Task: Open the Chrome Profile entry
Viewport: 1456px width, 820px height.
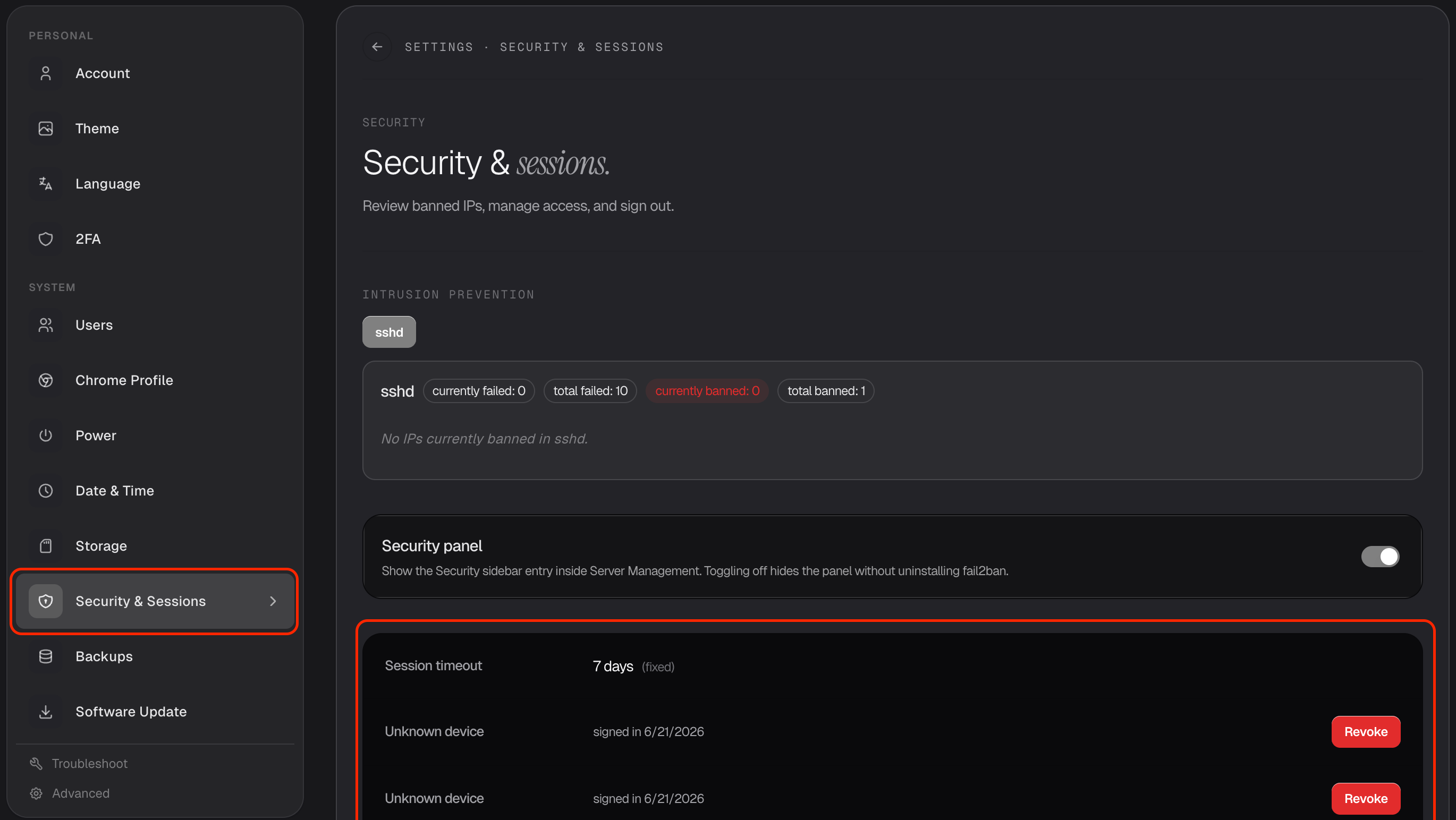Action: tap(155, 381)
